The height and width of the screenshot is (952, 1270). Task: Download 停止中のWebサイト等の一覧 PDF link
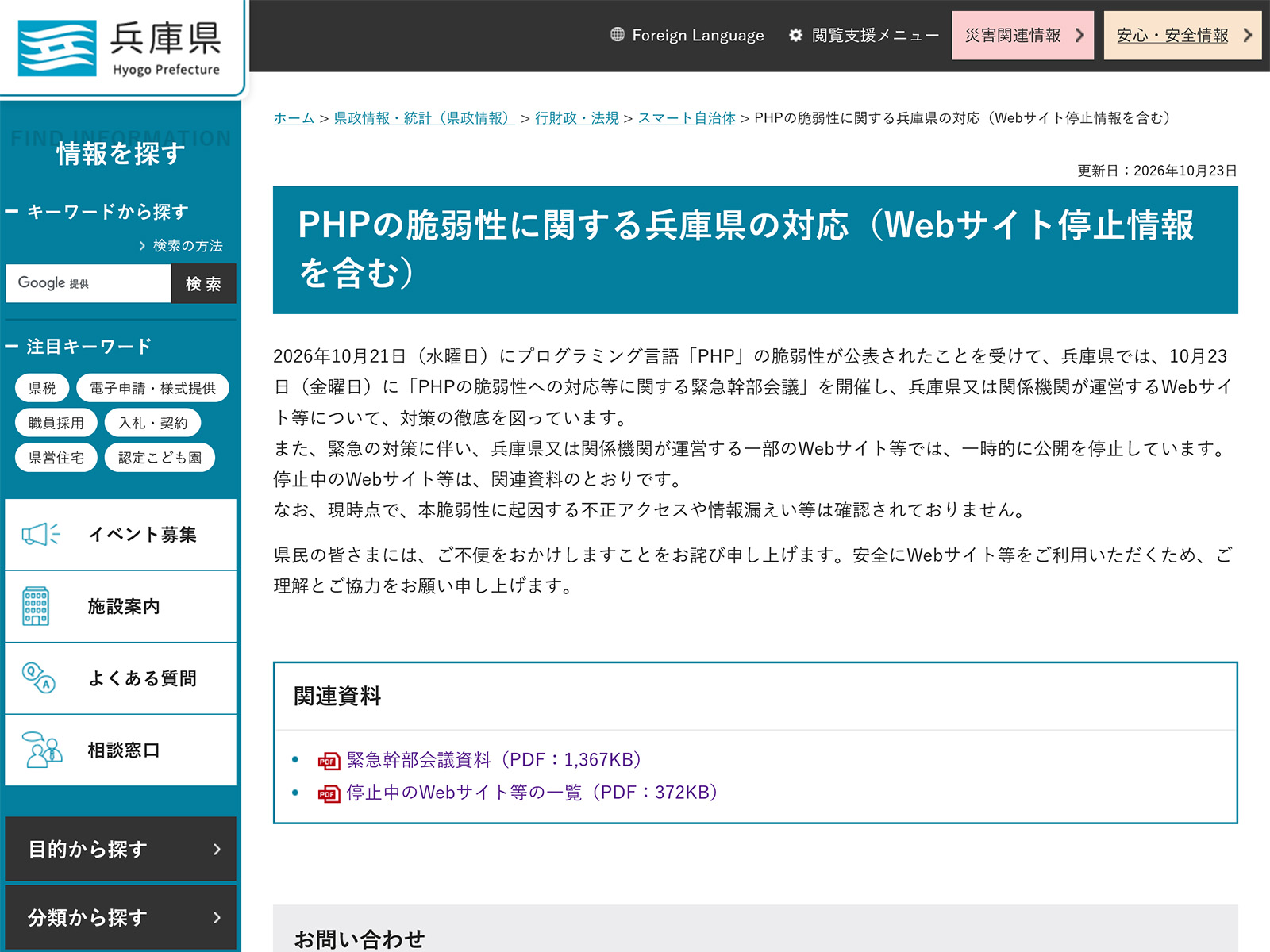click(532, 793)
